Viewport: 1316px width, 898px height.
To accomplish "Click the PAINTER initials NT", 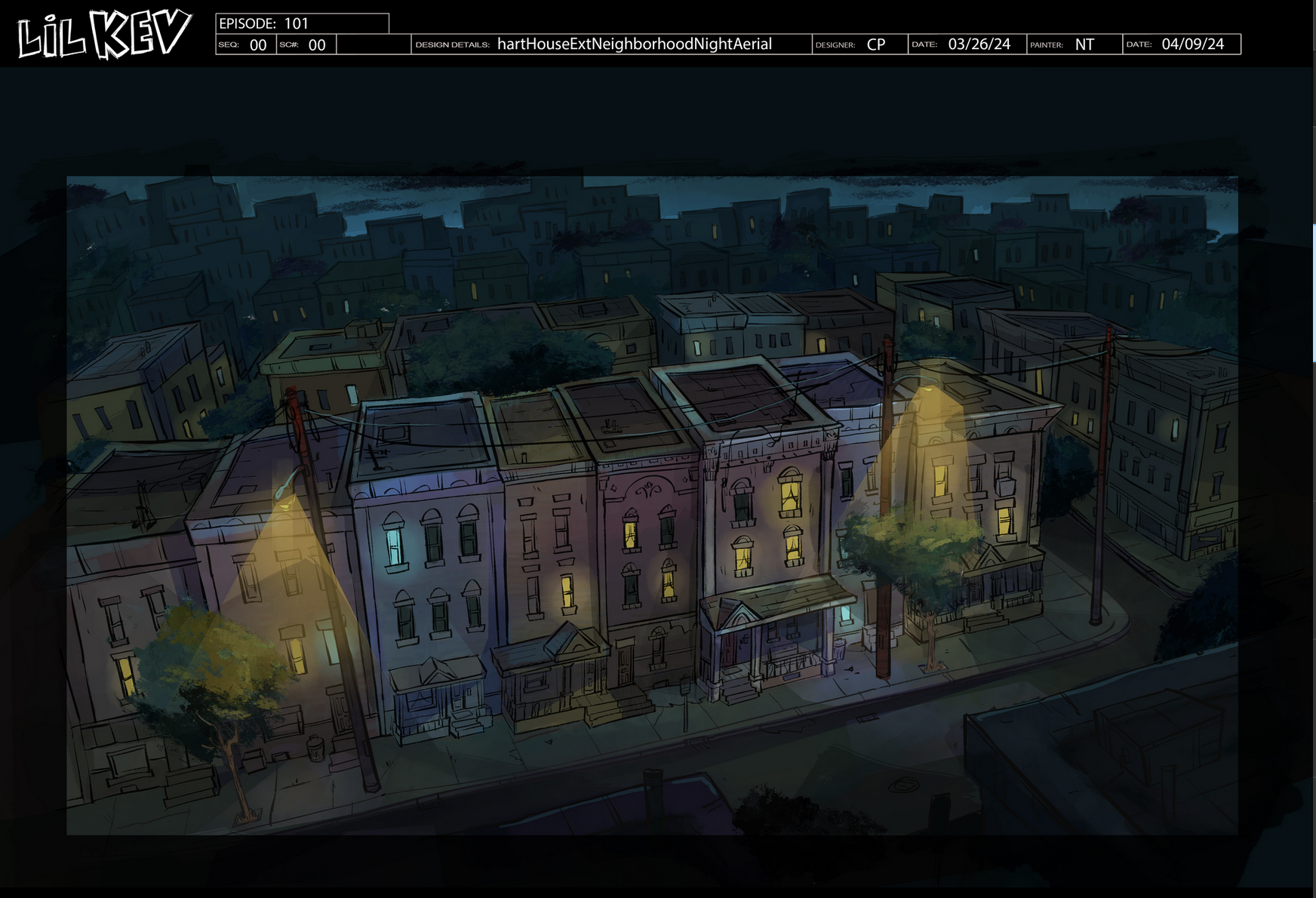I will point(1084,45).
